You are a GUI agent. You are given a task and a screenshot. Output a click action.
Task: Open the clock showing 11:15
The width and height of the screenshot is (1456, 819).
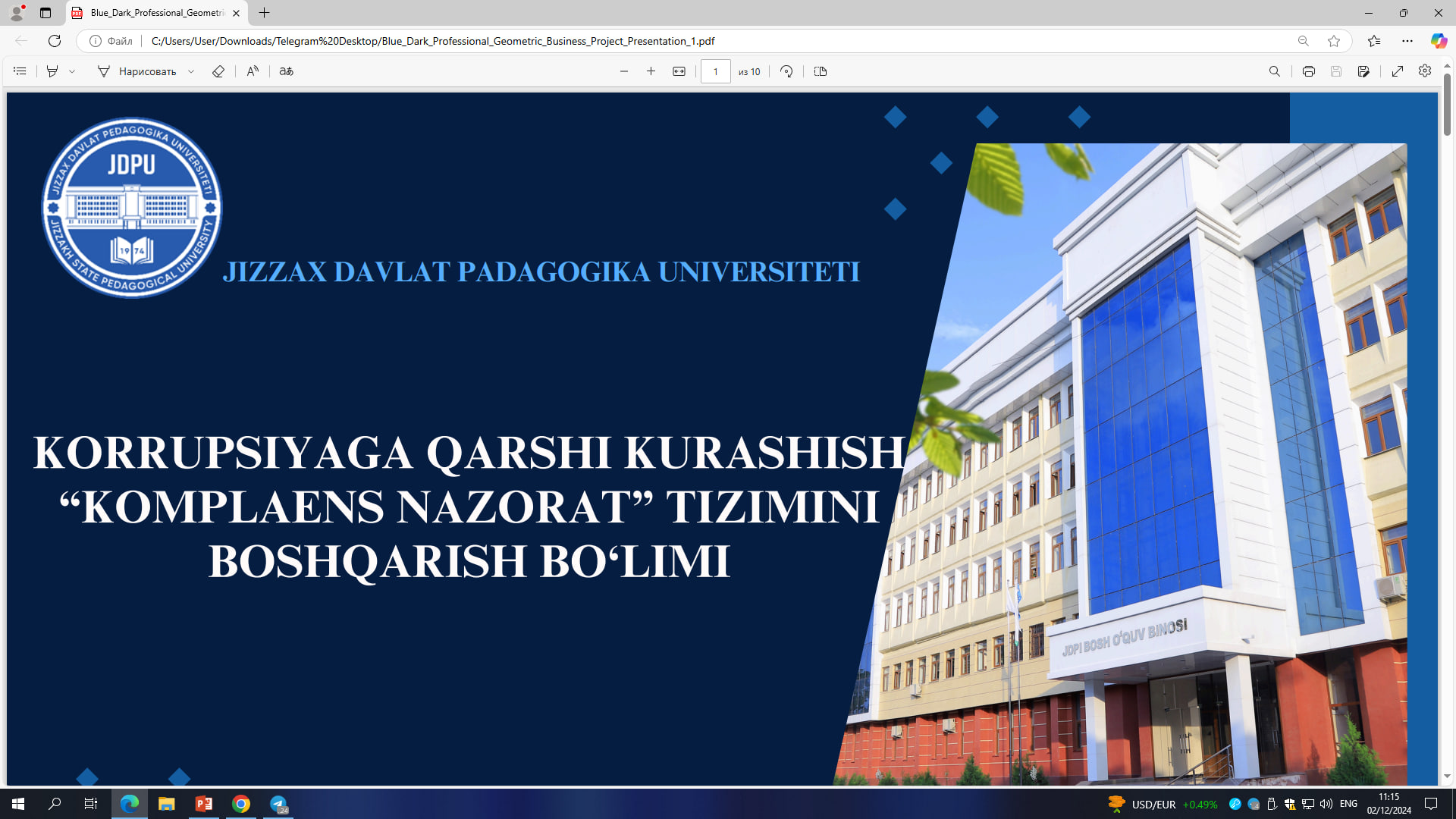(1389, 804)
